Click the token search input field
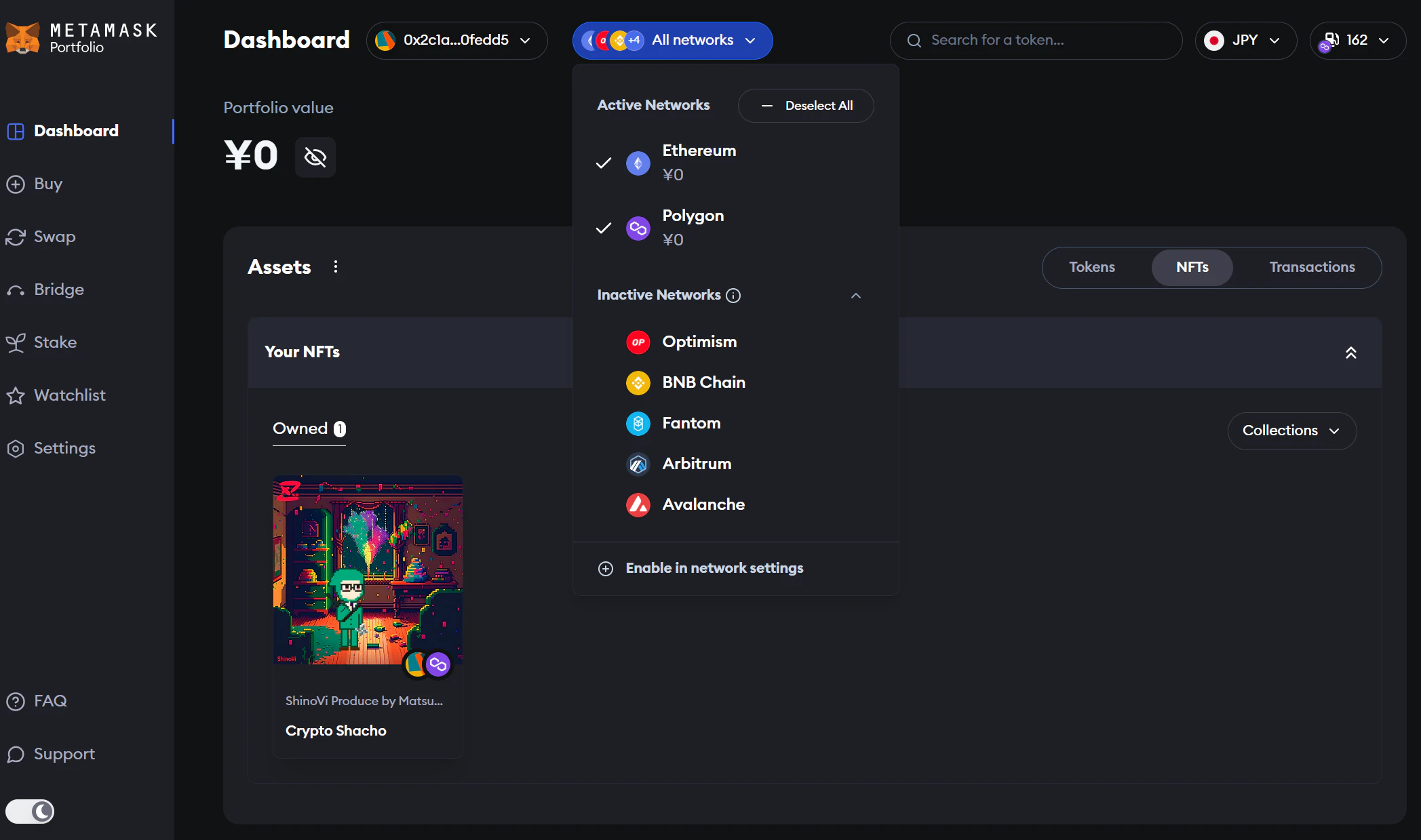This screenshot has height=840, width=1421. [1036, 41]
